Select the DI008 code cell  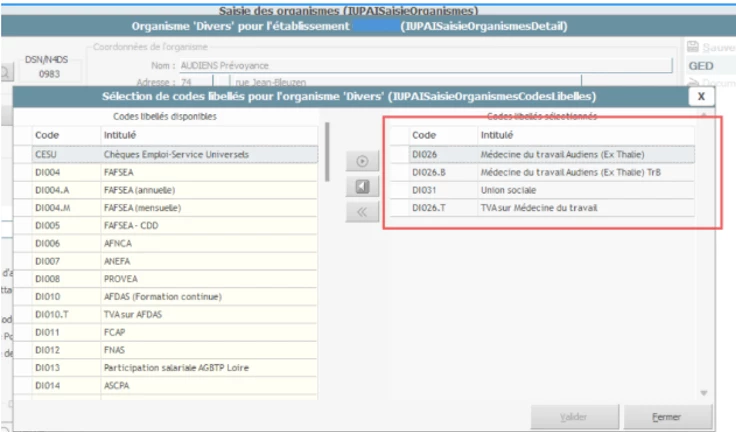[66, 279]
